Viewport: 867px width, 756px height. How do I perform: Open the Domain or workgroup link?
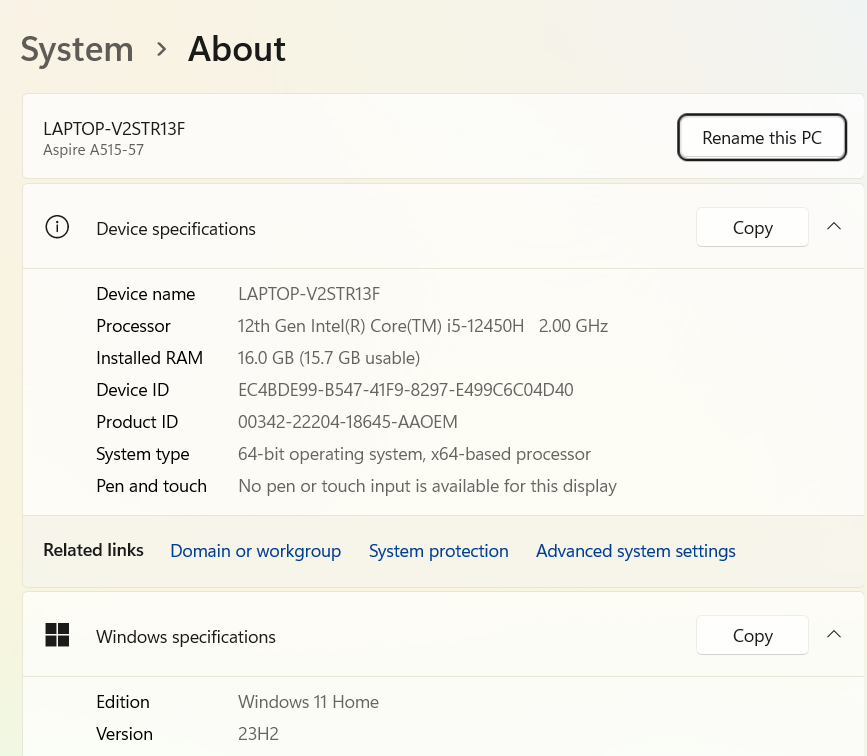(255, 551)
